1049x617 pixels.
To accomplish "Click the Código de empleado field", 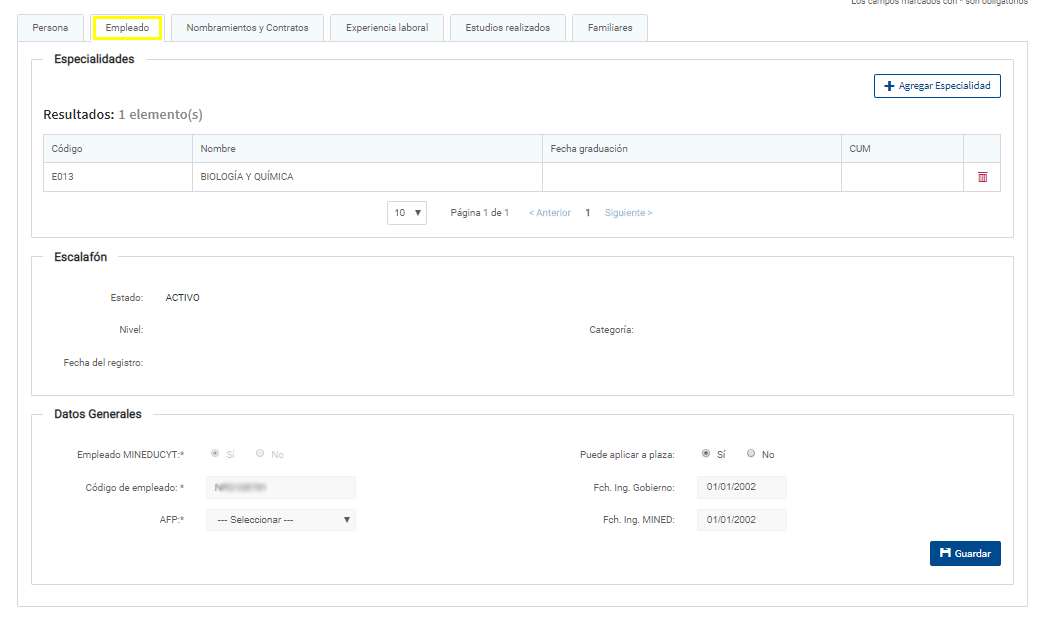I will pos(281,487).
